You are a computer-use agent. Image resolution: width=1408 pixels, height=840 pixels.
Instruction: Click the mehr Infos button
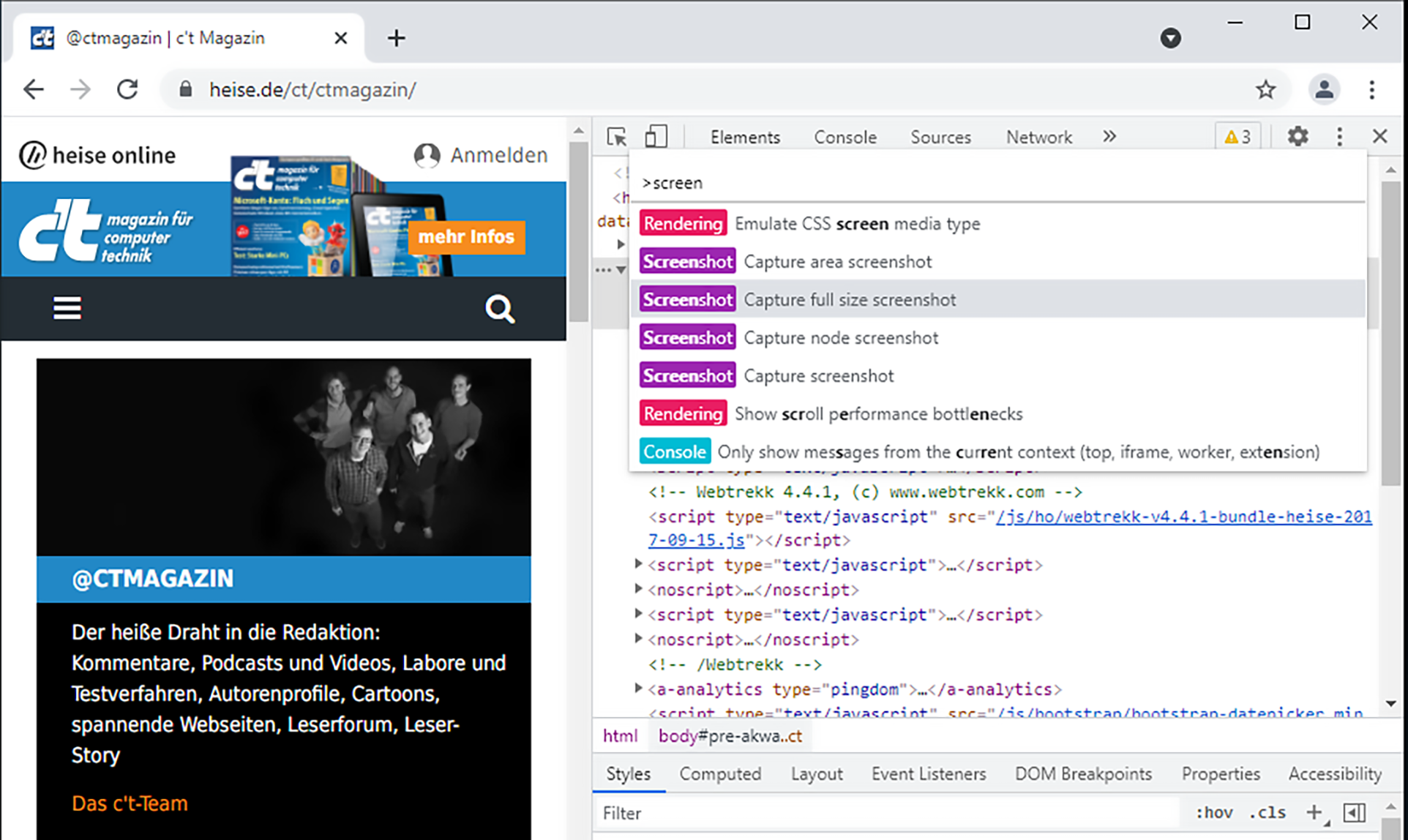[466, 237]
